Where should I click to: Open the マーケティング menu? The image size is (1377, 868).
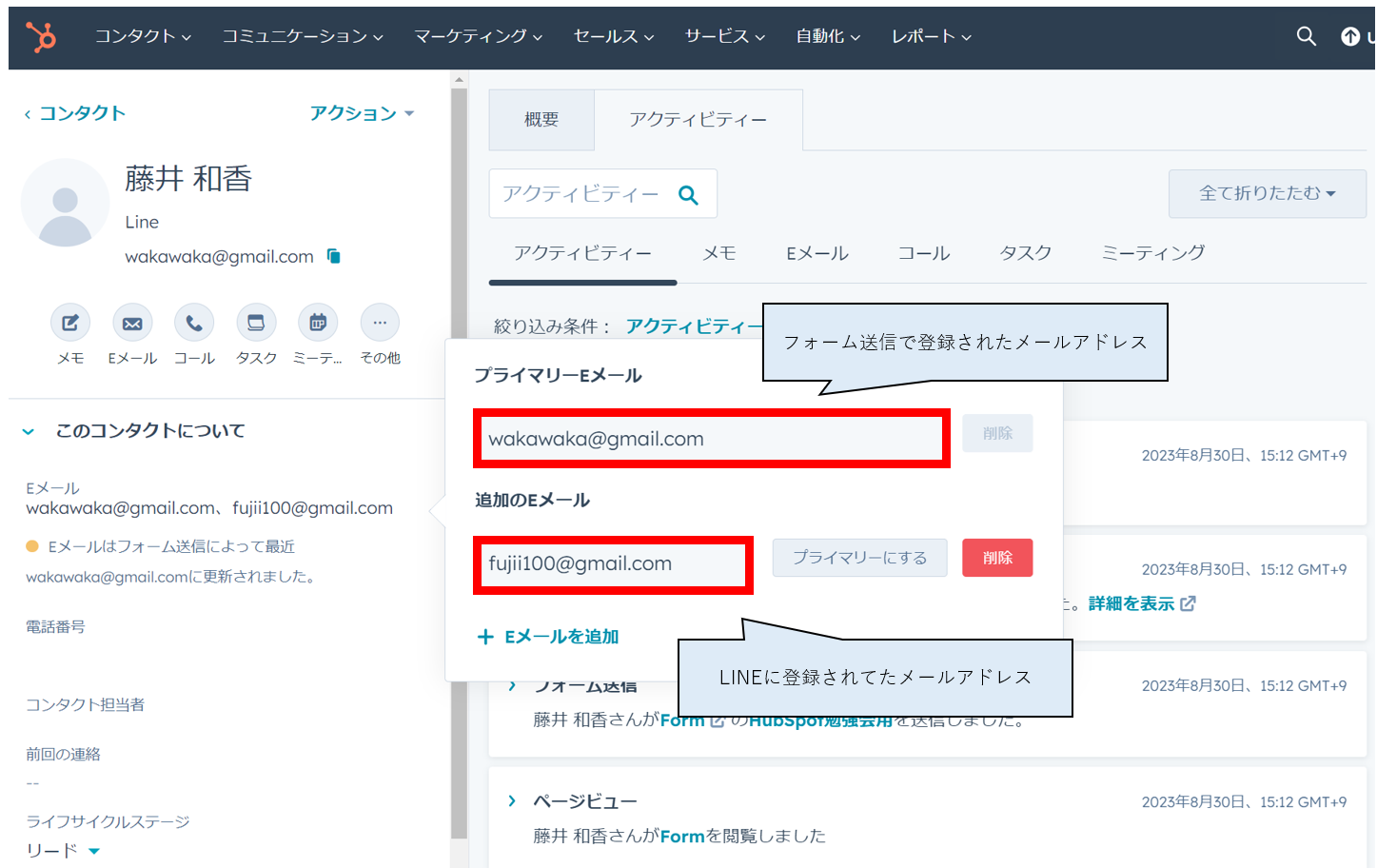coord(478,36)
